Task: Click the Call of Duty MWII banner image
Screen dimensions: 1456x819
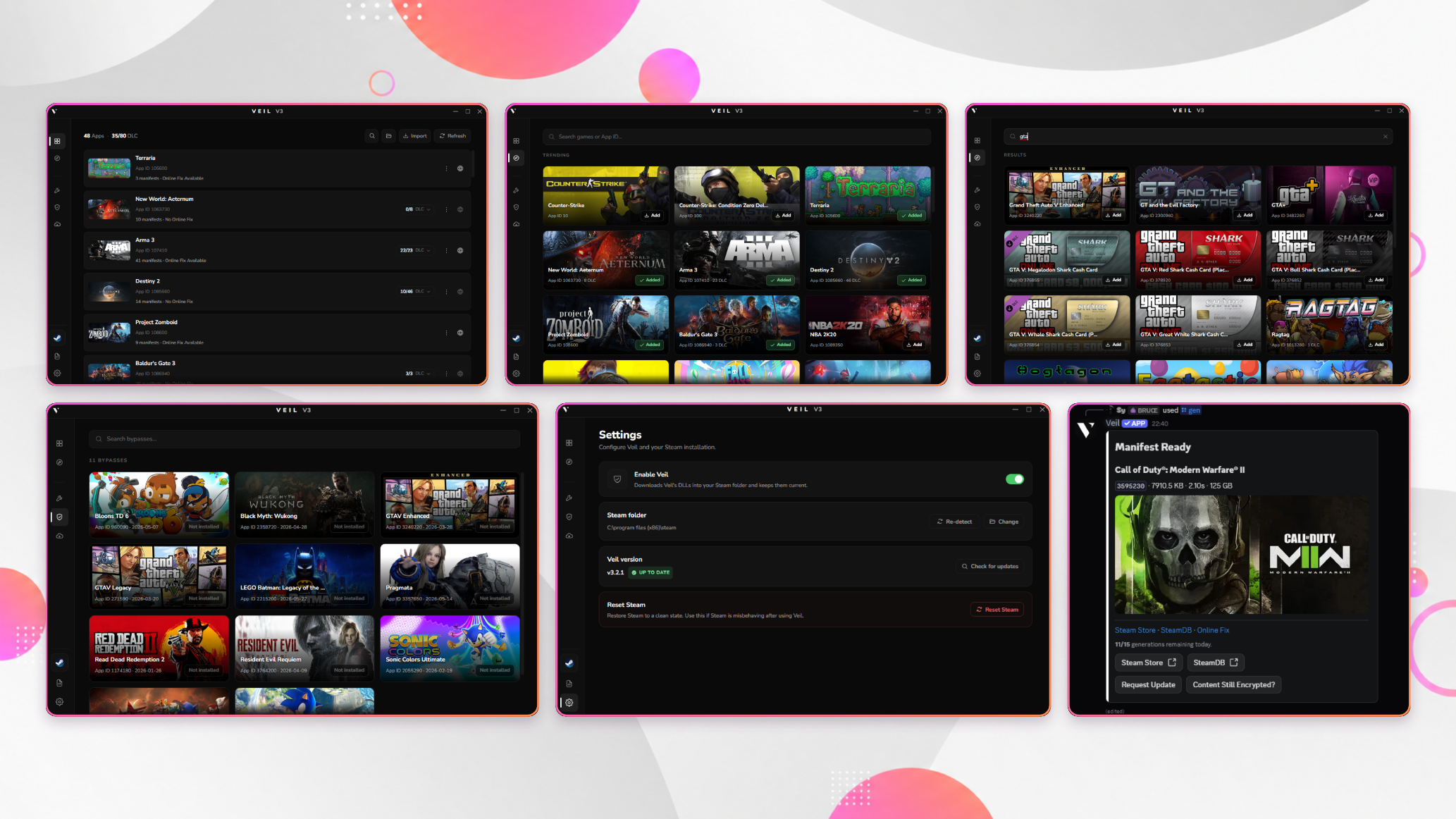Action: 1242,555
